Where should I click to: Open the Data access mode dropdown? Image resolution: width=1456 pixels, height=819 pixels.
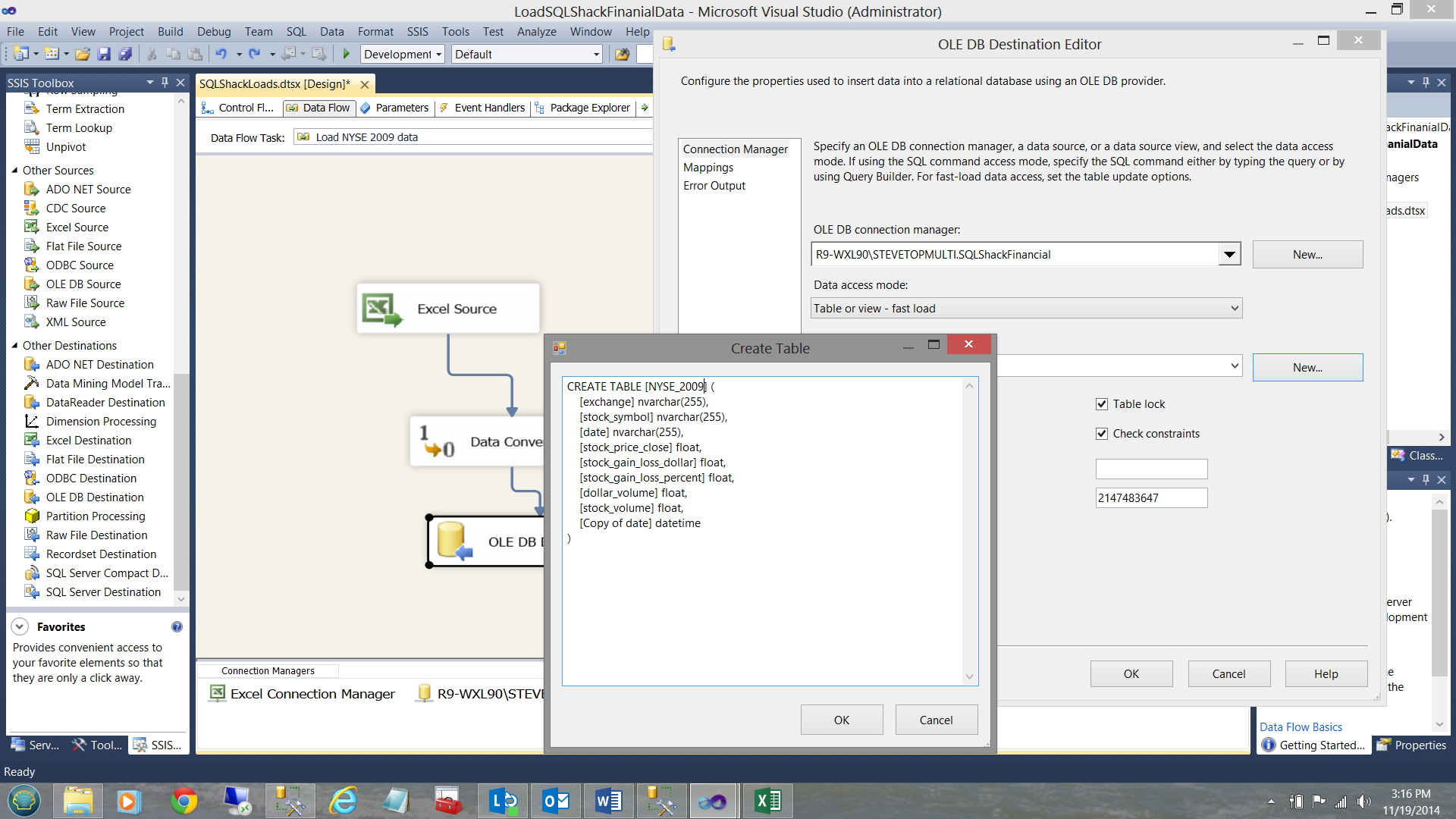pyautogui.click(x=1234, y=309)
